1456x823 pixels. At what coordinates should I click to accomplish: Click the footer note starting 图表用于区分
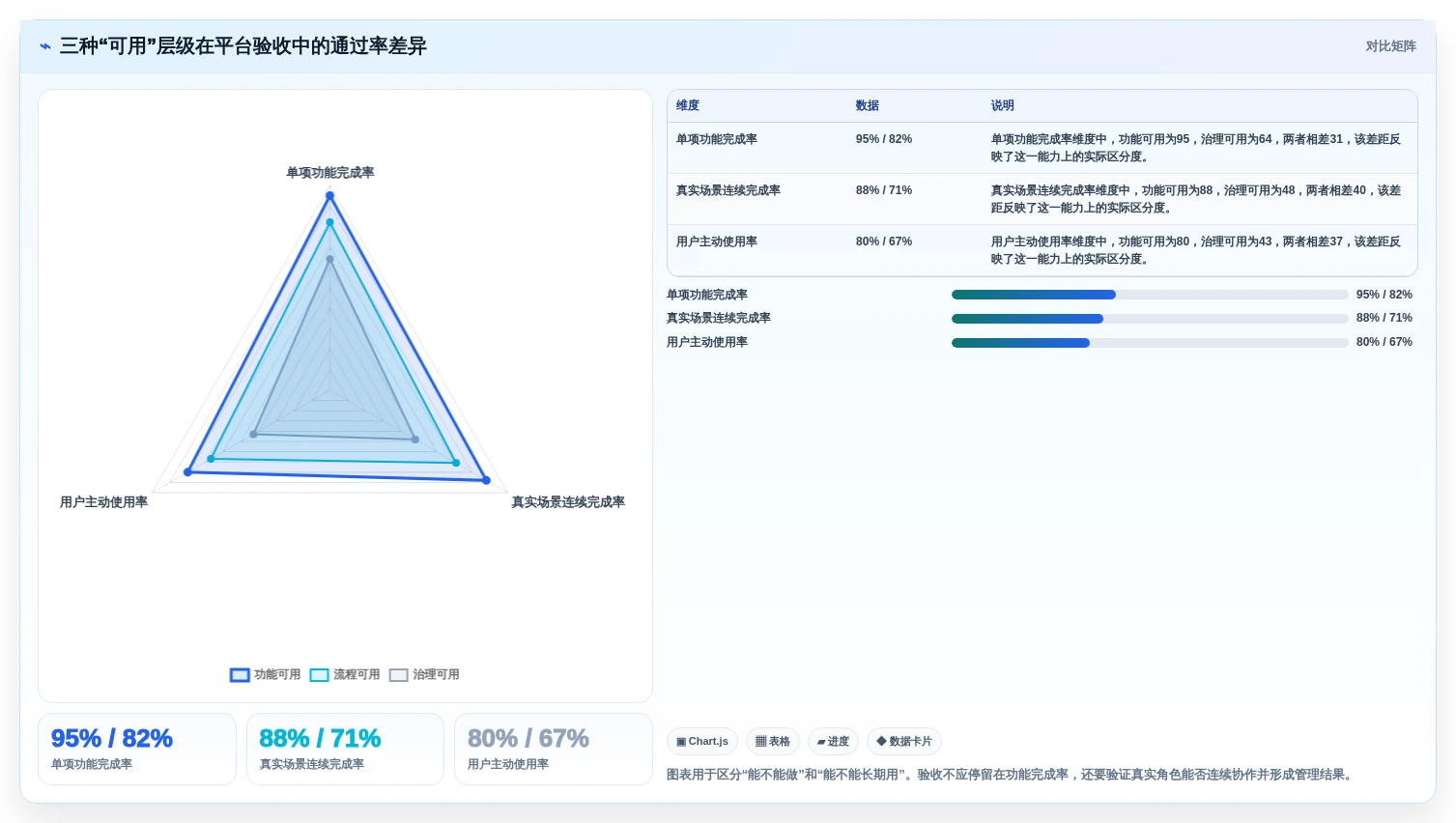[1012, 775]
